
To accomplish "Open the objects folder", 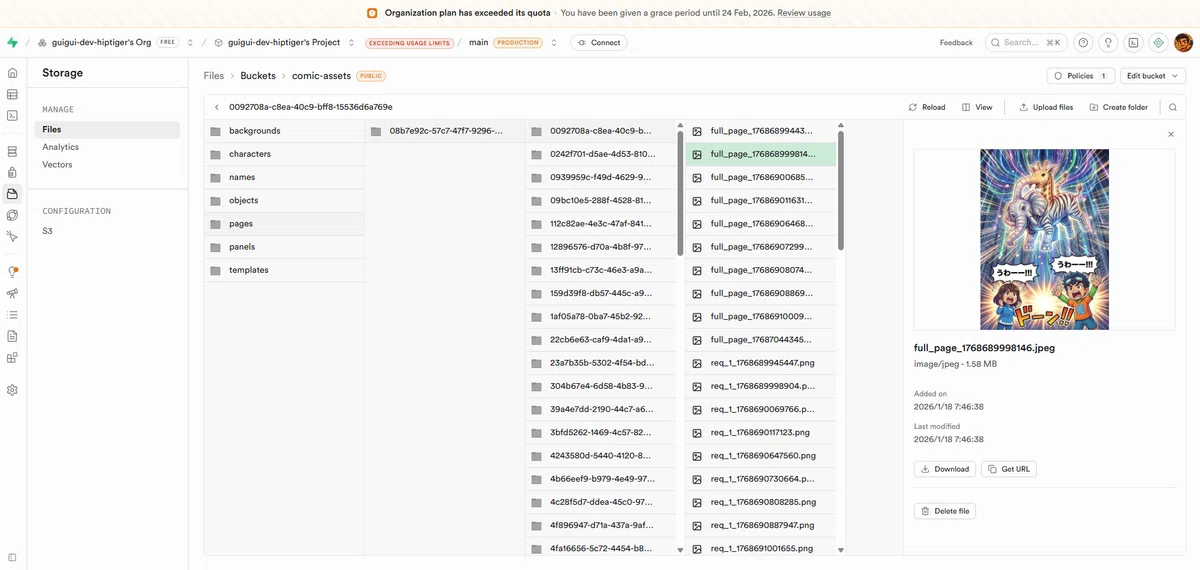I will click(x=284, y=200).
